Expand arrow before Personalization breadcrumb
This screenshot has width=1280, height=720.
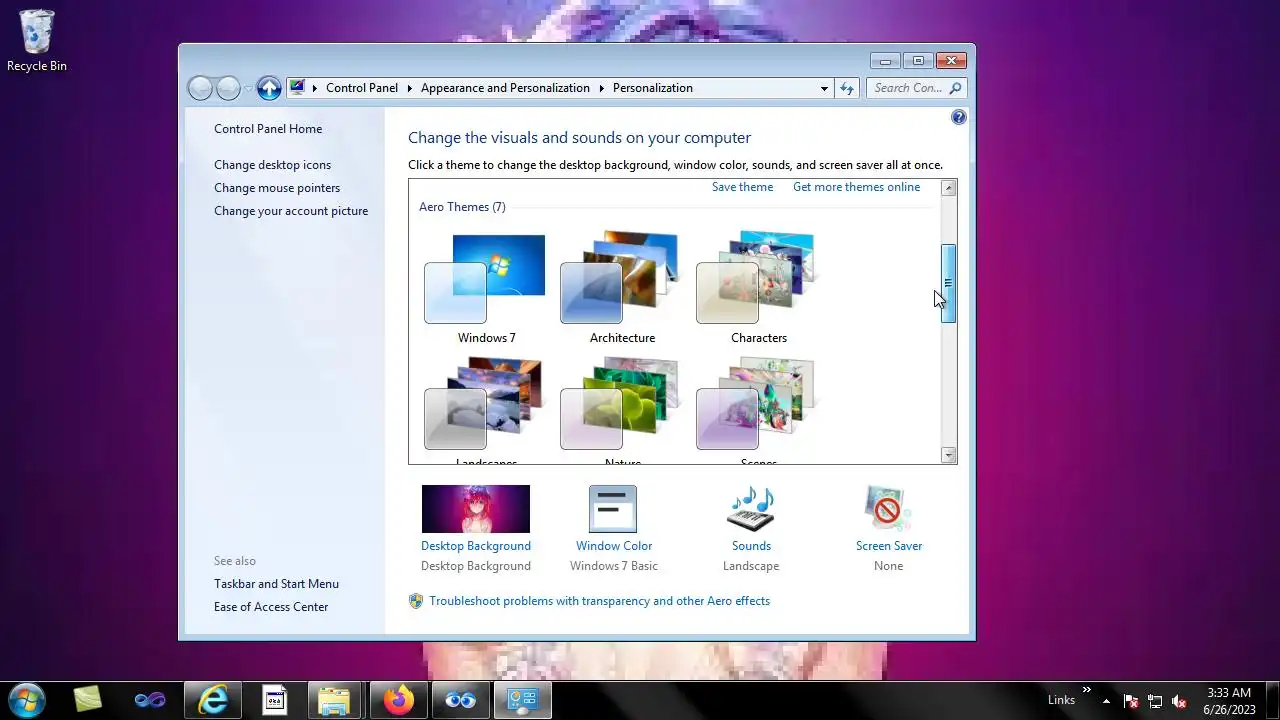point(602,88)
